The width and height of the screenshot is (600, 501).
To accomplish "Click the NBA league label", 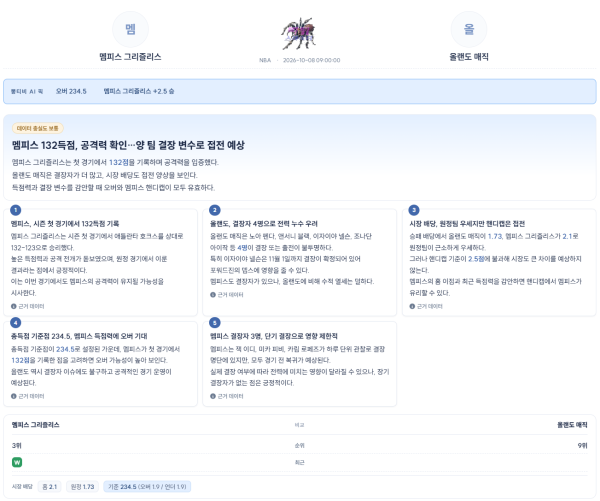I will (x=265, y=60).
